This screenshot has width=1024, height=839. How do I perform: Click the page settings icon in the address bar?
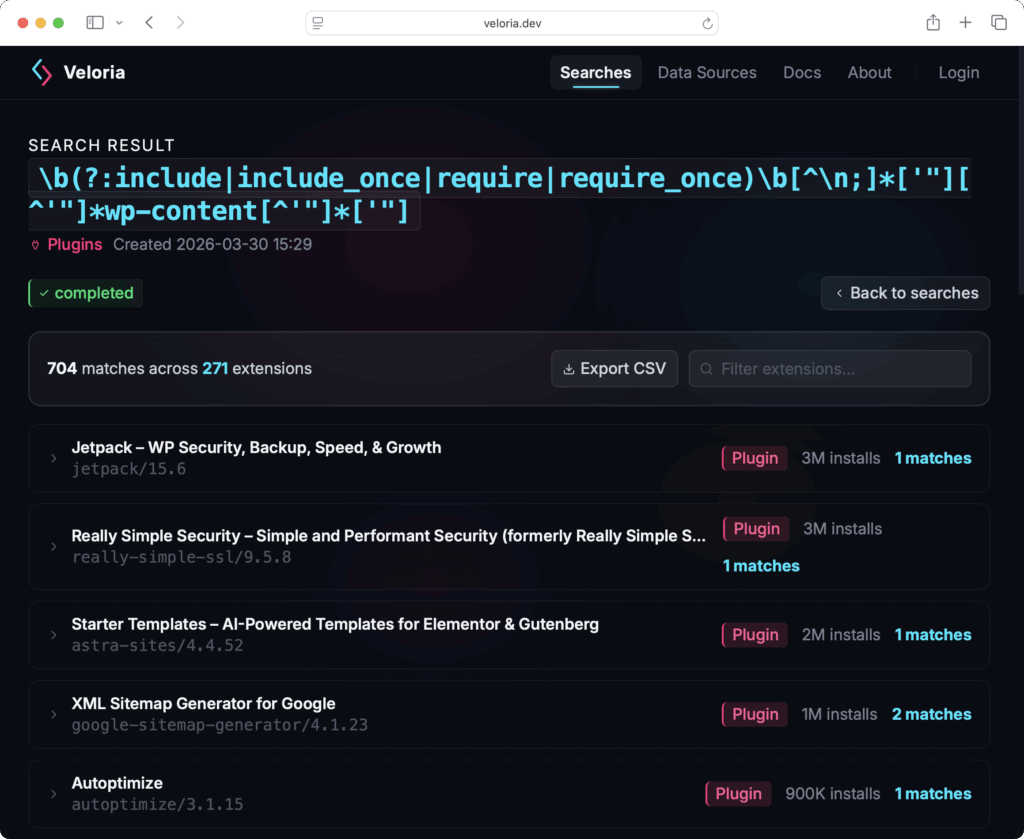[318, 23]
